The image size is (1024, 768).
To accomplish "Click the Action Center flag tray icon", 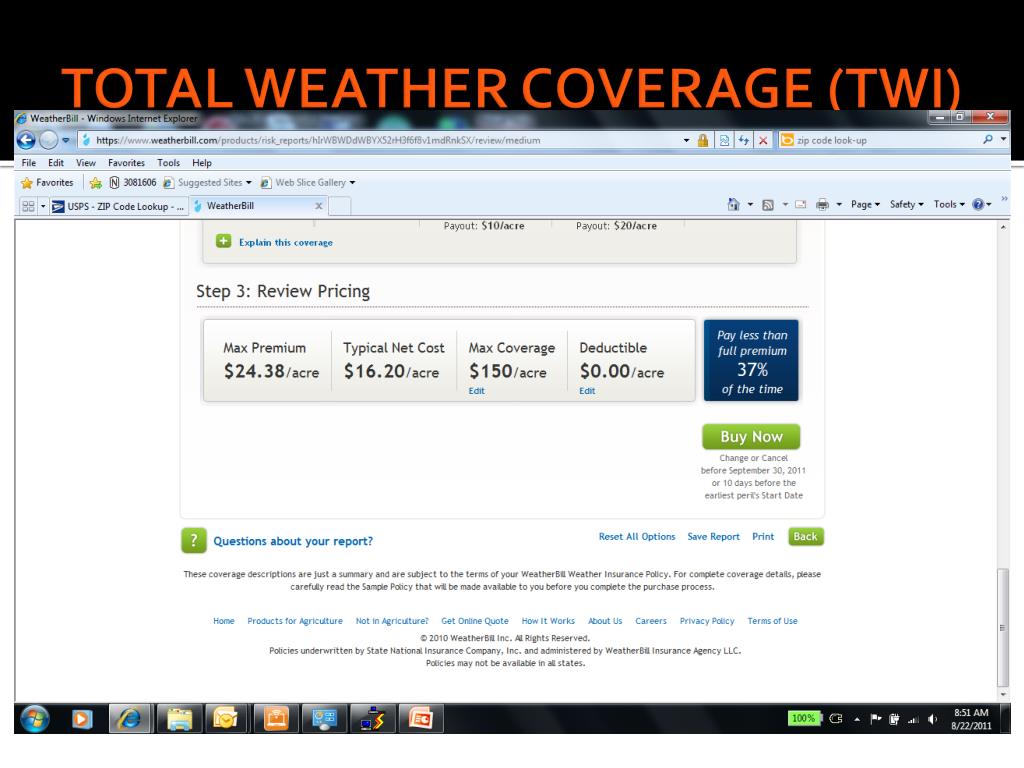I will (876, 719).
